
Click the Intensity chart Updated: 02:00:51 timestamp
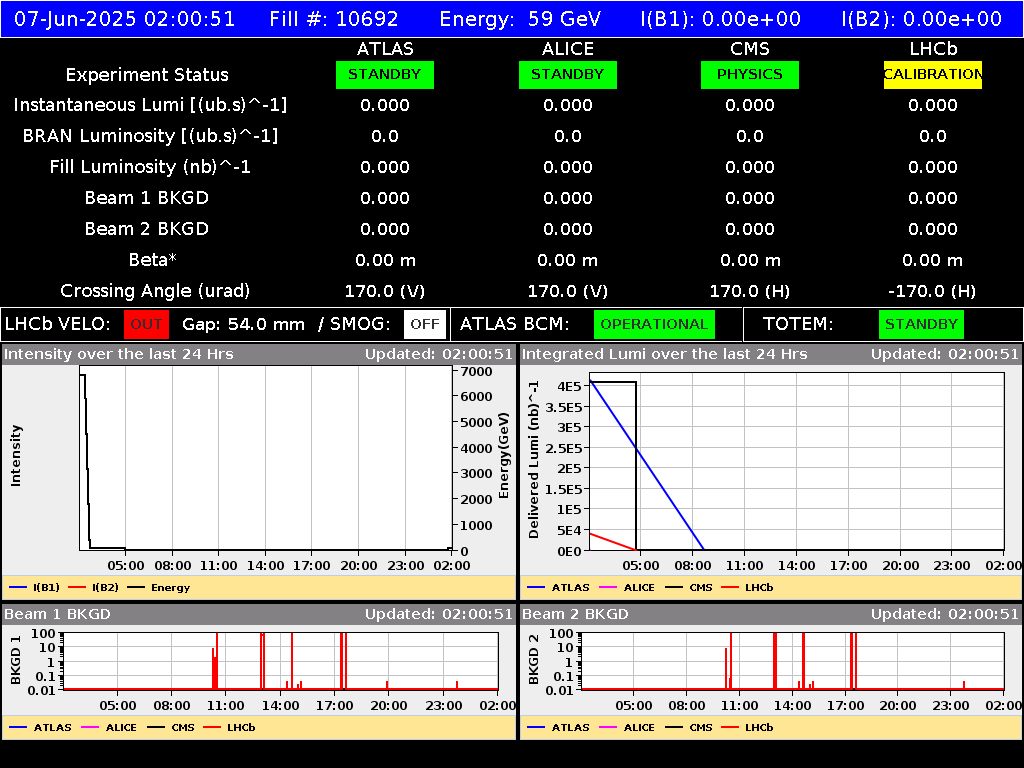pos(439,355)
